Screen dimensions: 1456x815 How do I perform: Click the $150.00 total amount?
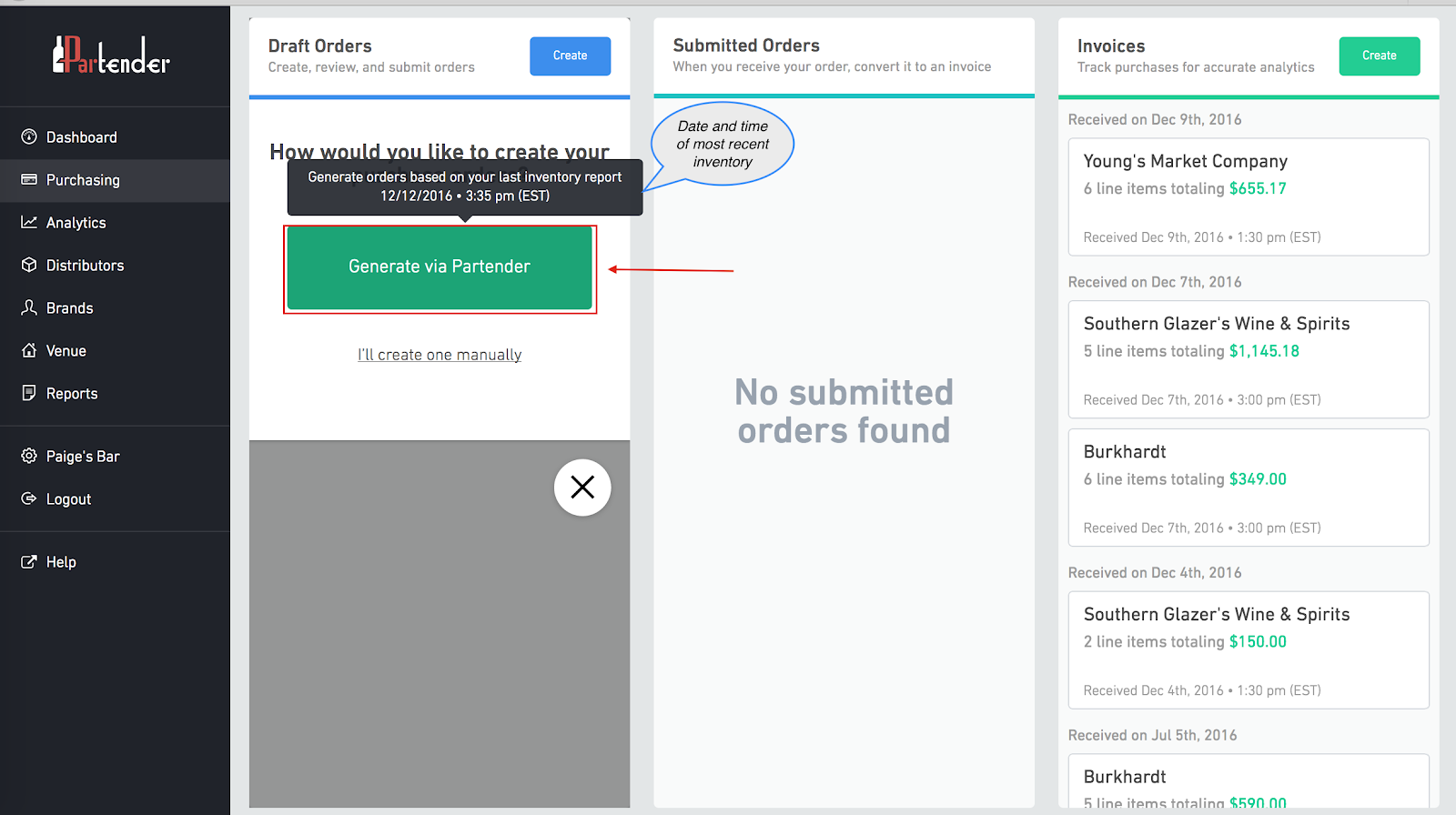[1258, 642]
